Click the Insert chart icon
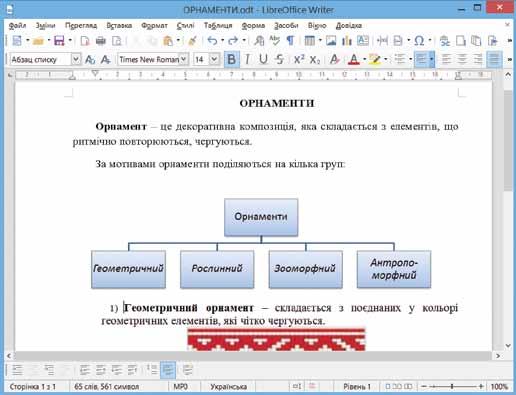 pos(347,41)
